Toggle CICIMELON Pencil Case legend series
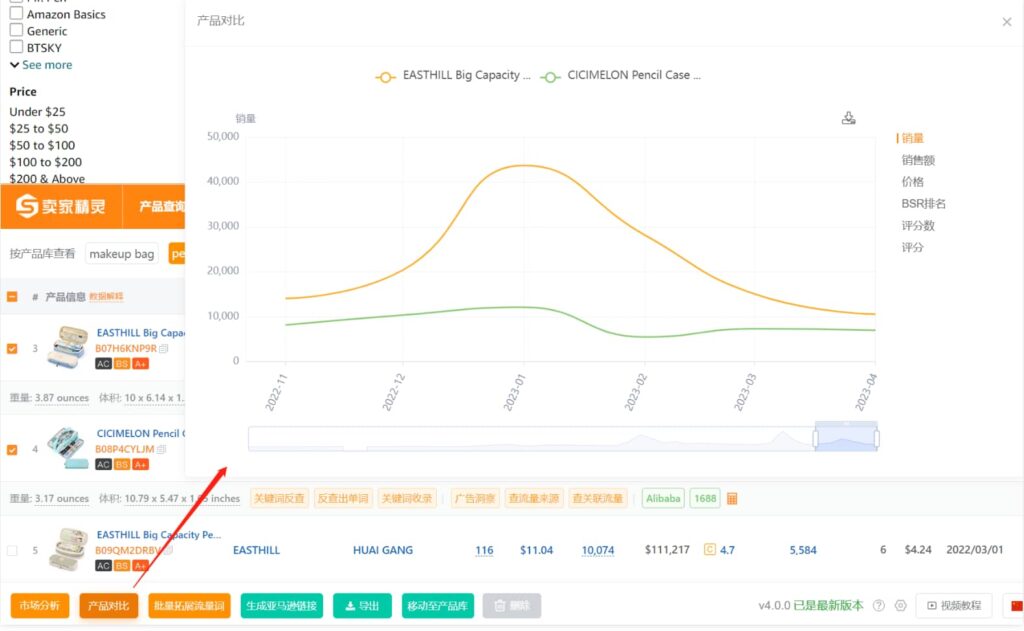 621,76
